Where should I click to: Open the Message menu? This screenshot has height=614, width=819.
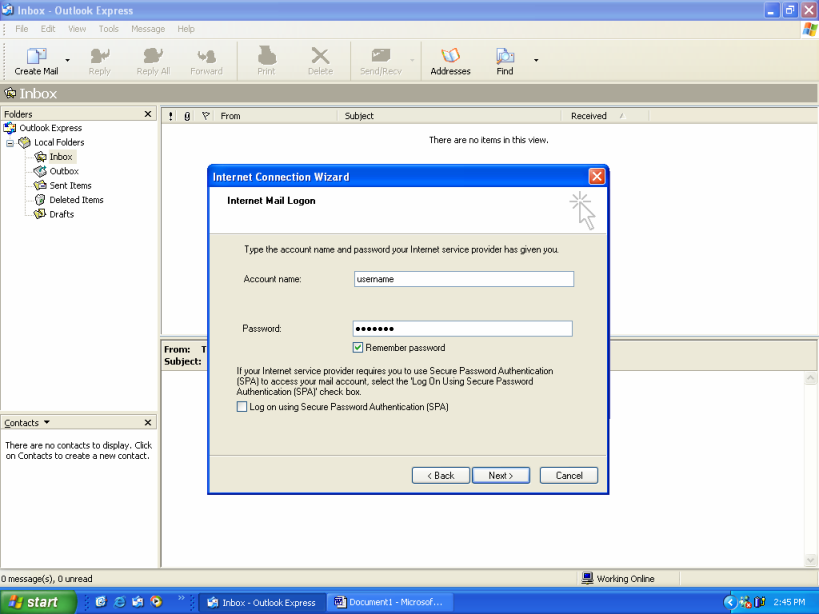click(x=148, y=29)
